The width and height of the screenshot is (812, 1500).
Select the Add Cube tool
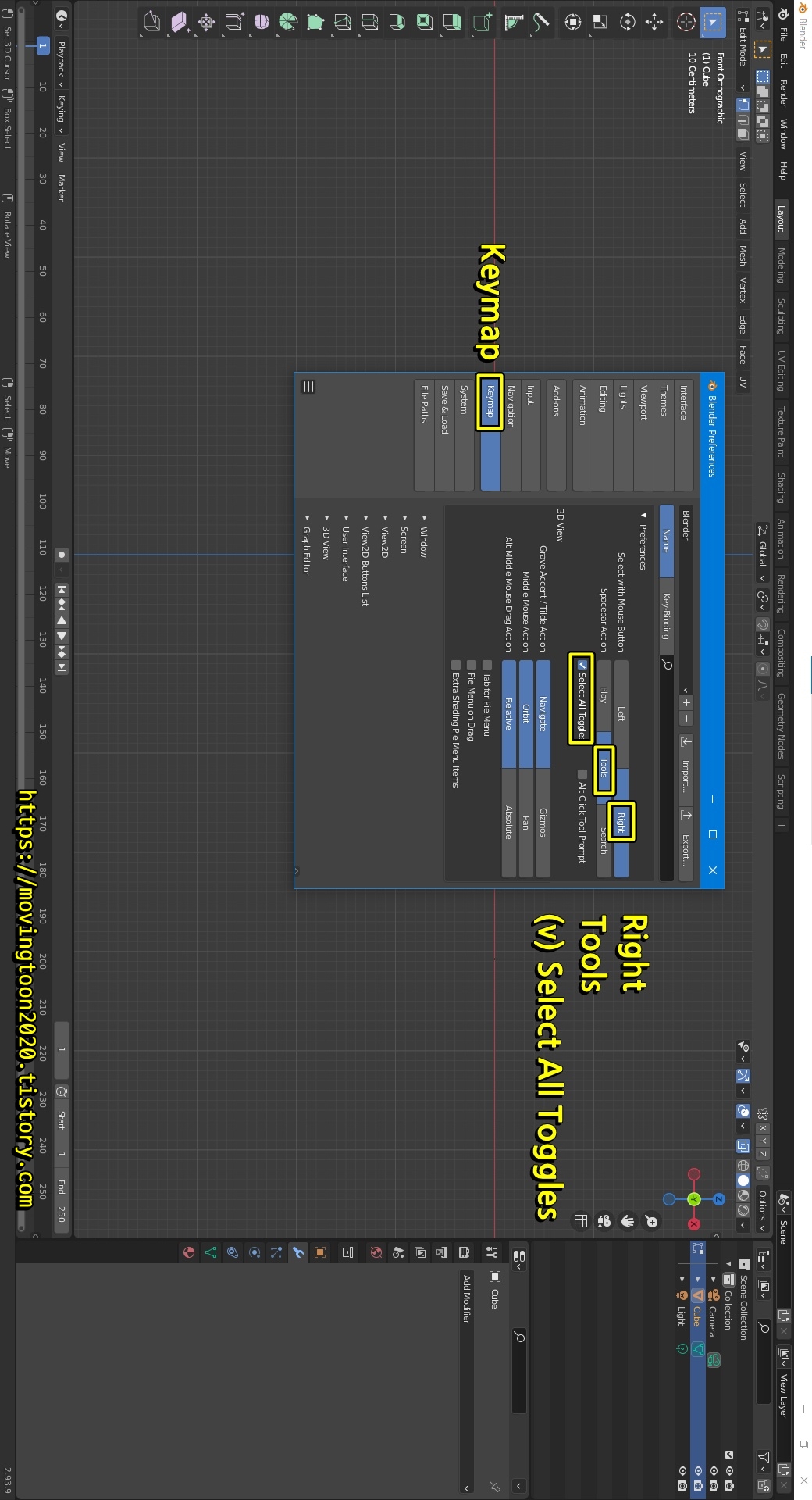point(482,22)
